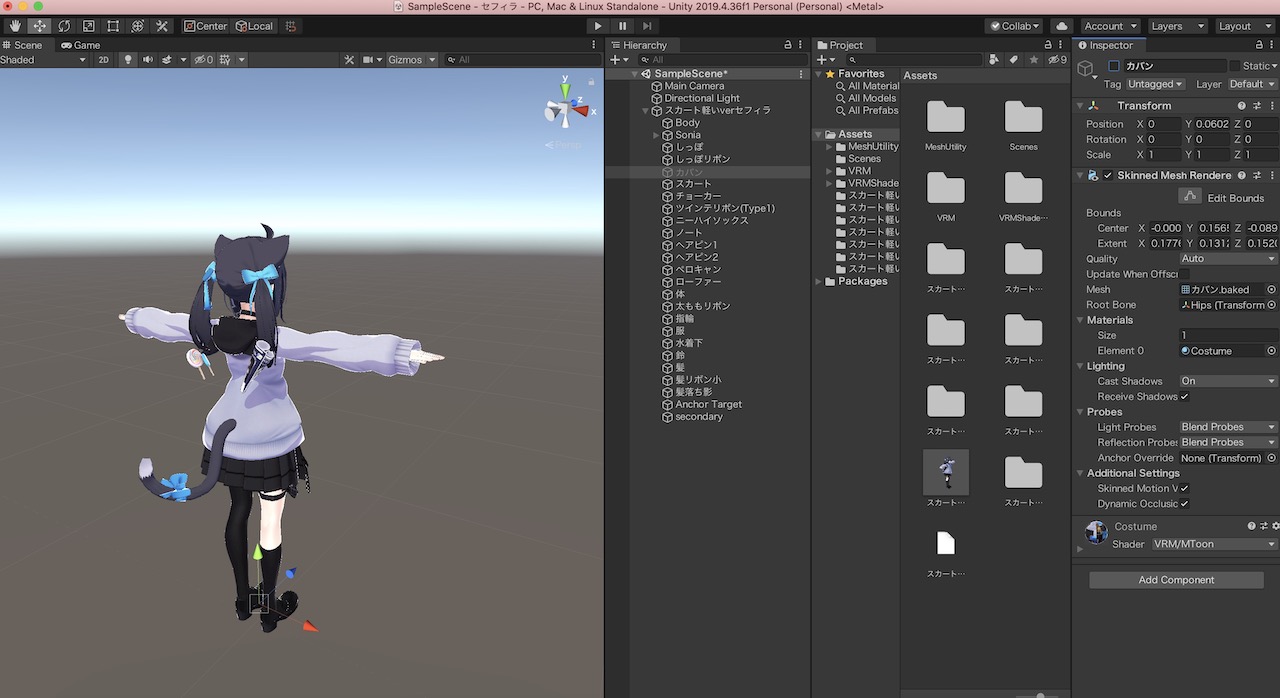Select the Rect Transform tool
This screenshot has height=698, width=1280.
coord(112,25)
